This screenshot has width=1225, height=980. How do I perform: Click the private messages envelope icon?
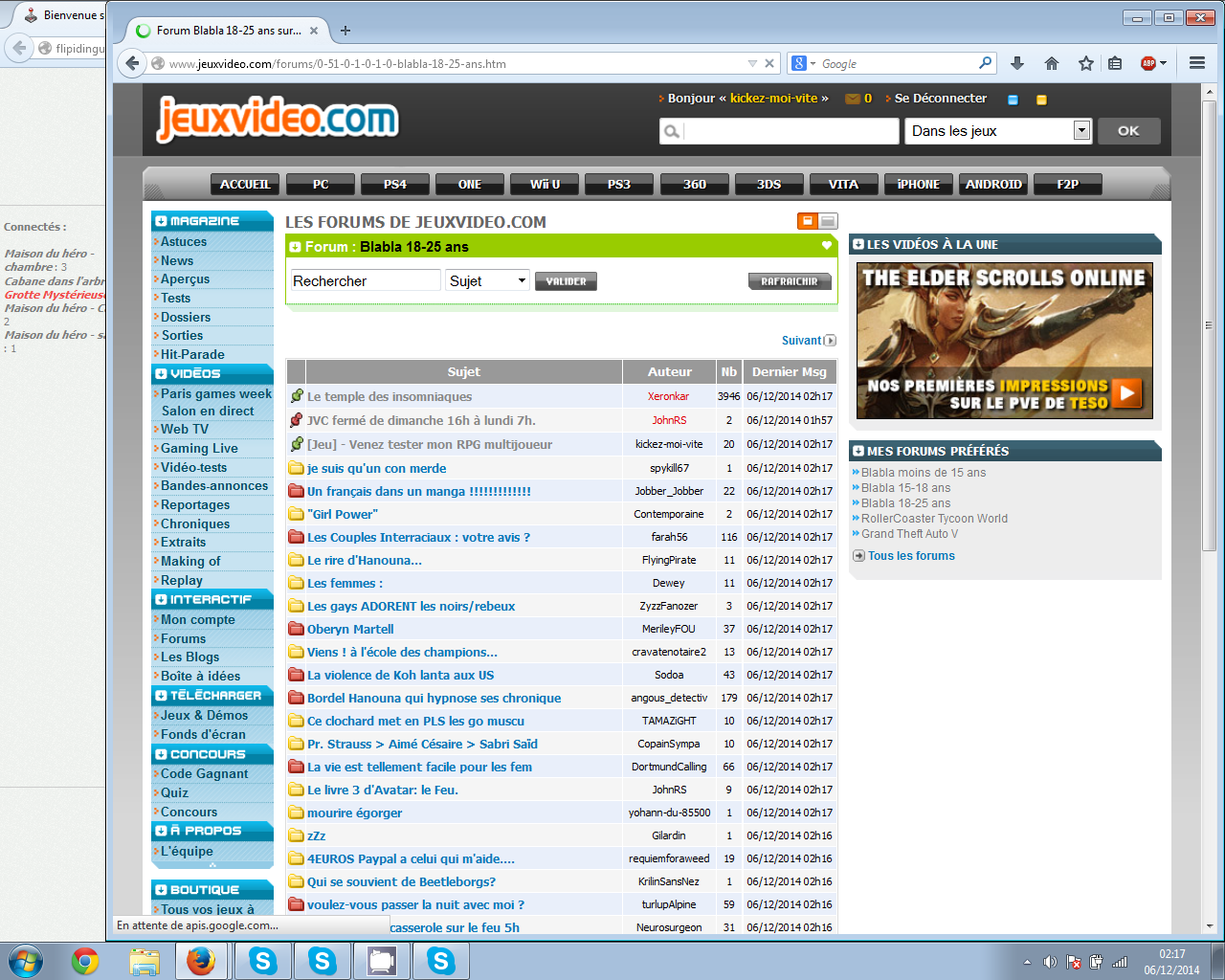(x=852, y=99)
